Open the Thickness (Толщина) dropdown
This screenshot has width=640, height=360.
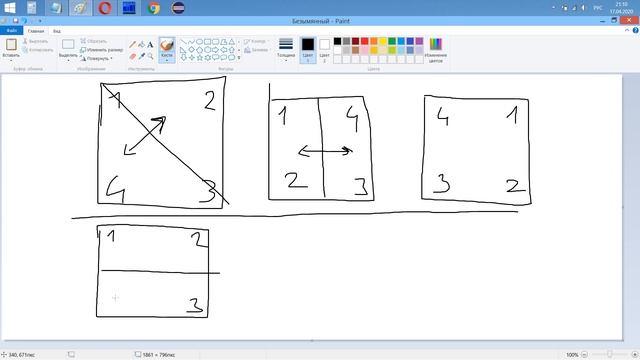tap(286, 49)
